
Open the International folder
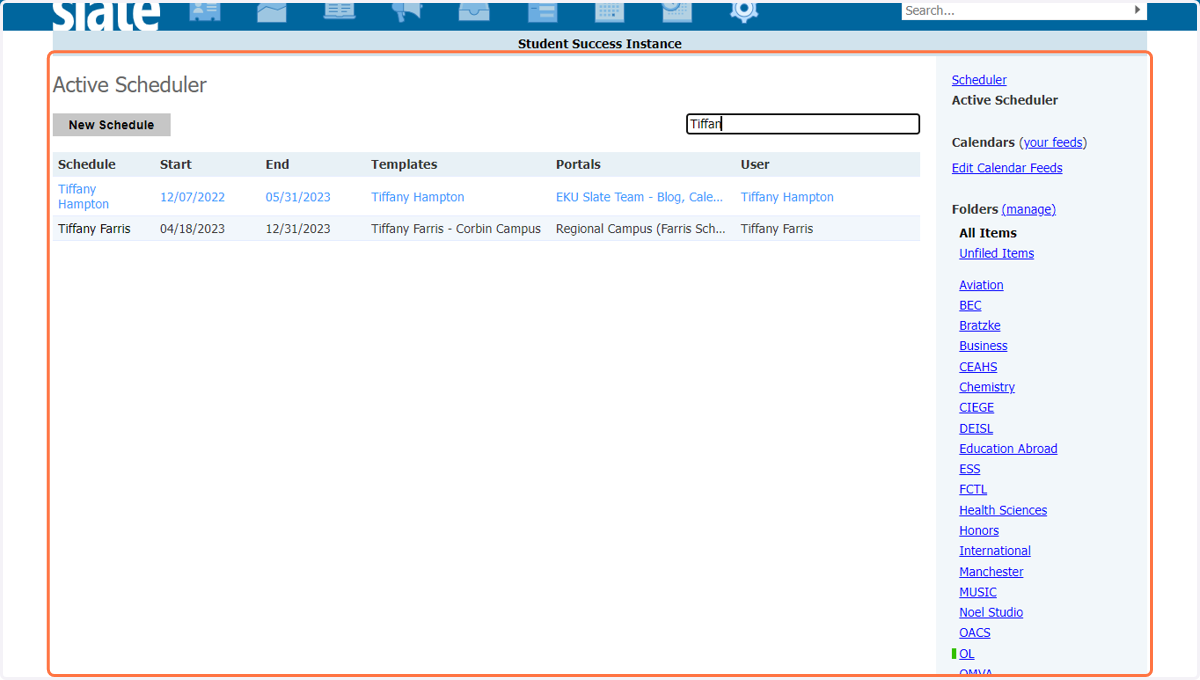[995, 551]
